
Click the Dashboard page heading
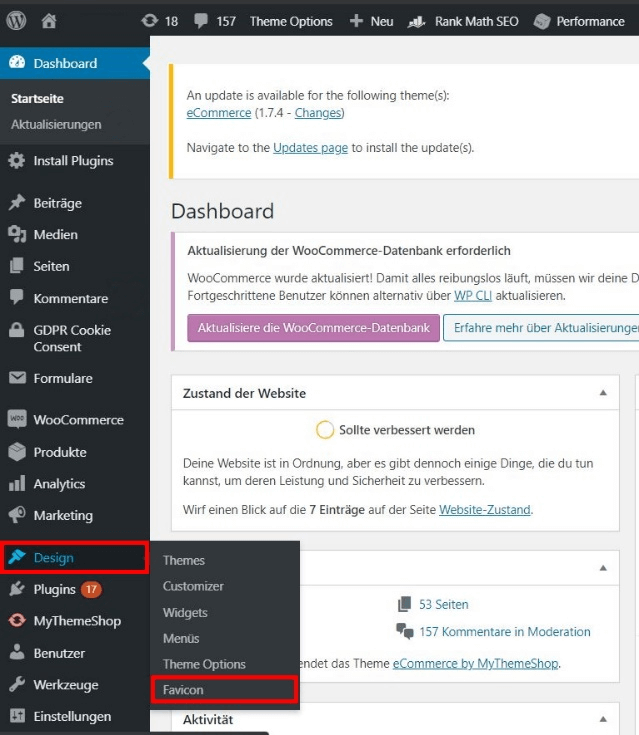point(222,211)
